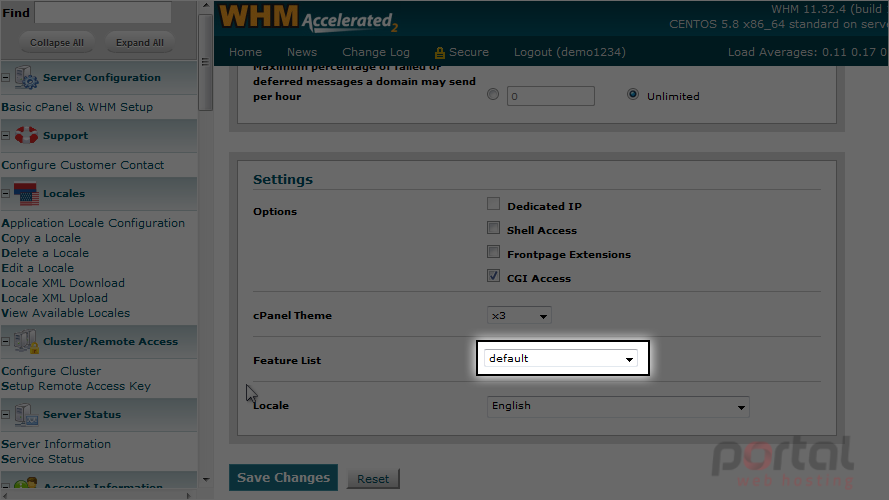Enable the Dedicated IP checkbox

[493, 204]
